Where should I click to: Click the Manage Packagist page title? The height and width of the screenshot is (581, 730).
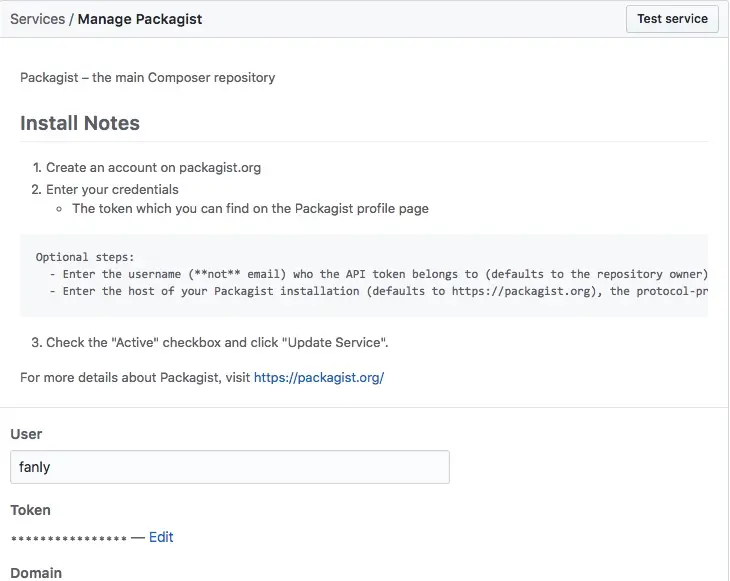(x=140, y=19)
